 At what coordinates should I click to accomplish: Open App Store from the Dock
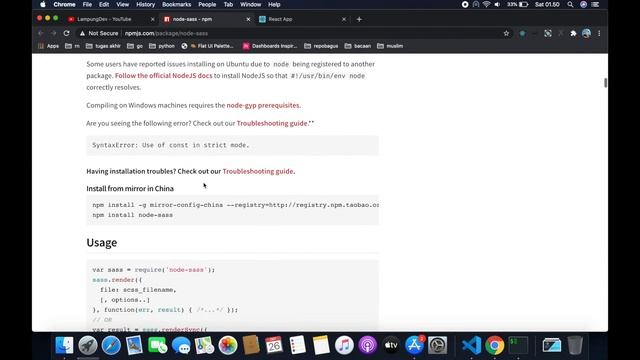tap(414, 345)
